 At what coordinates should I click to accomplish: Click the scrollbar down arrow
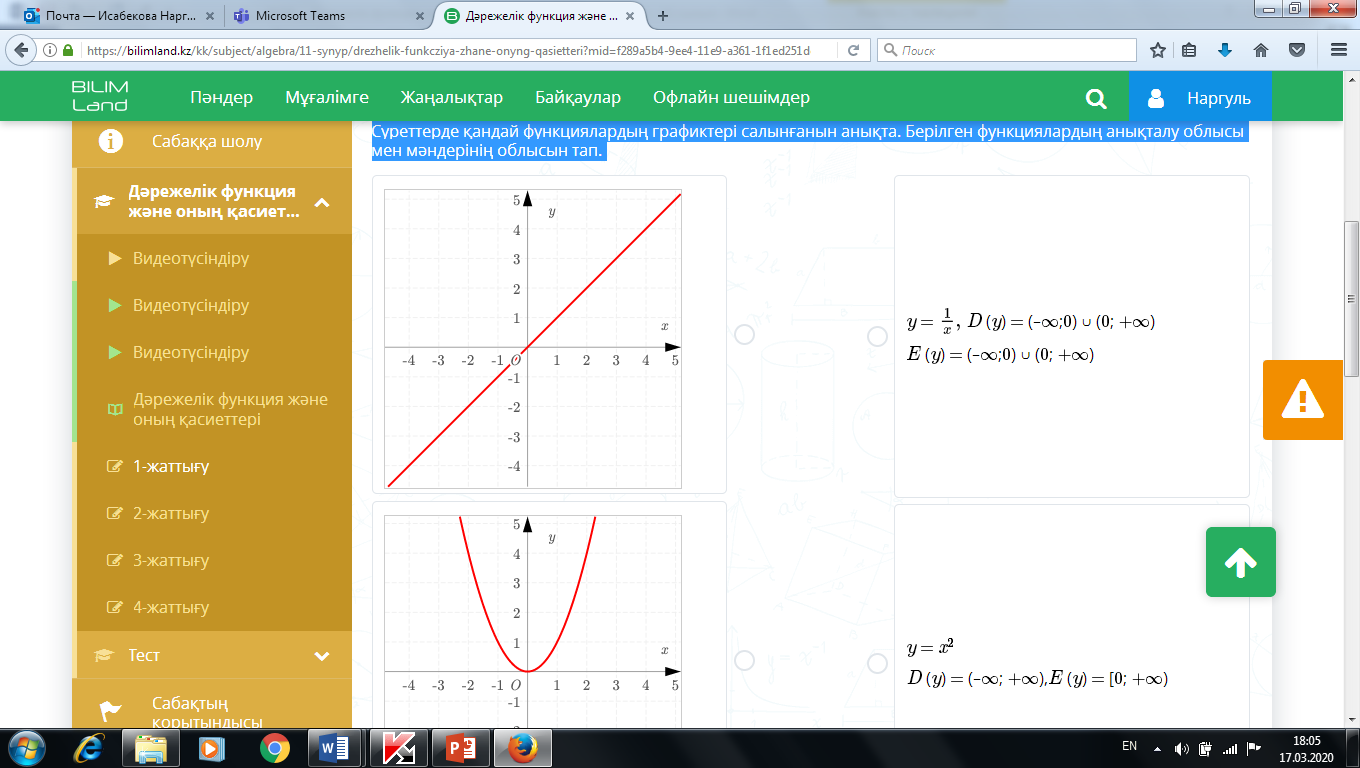pos(1351,718)
